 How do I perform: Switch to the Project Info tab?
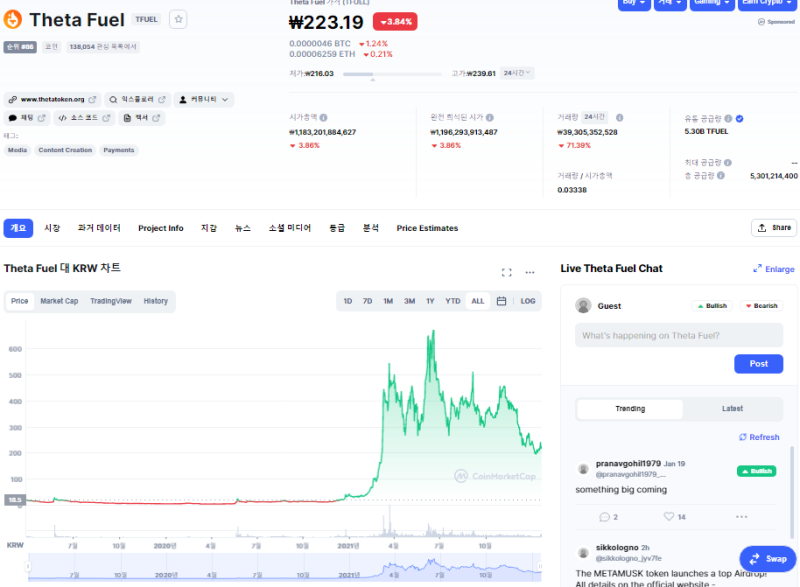pyautogui.click(x=161, y=228)
